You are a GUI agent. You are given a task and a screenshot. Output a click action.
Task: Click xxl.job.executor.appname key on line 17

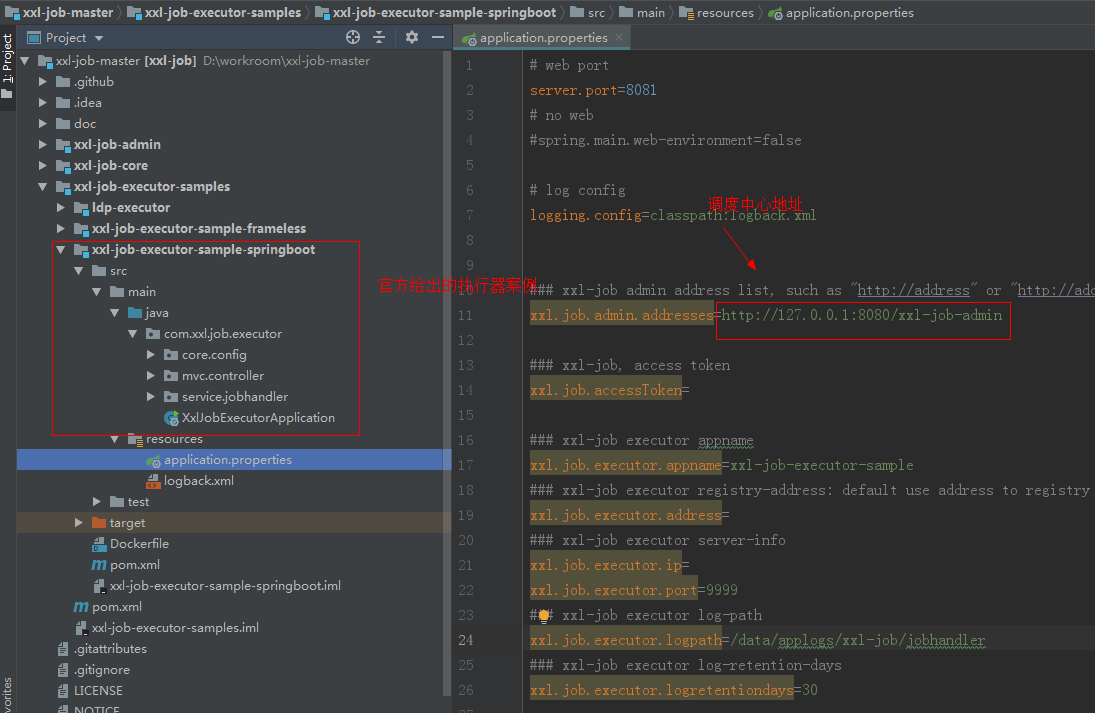click(x=626, y=465)
